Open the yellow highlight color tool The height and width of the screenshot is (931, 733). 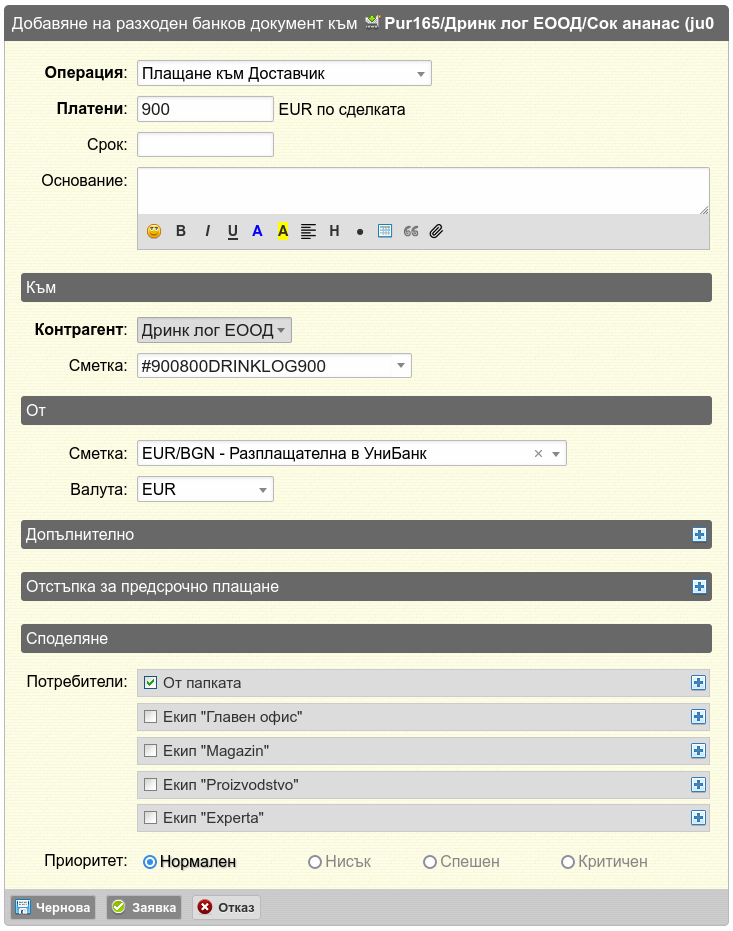283,231
